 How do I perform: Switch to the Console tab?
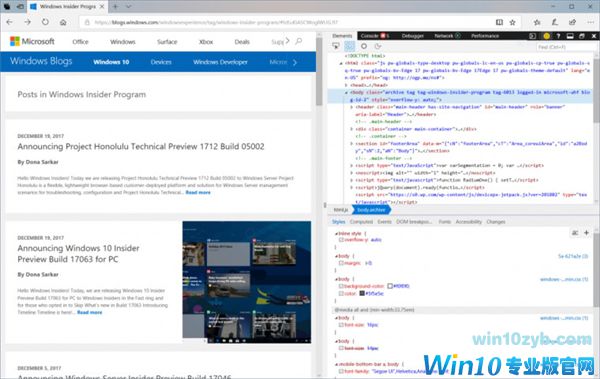pos(374,36)
